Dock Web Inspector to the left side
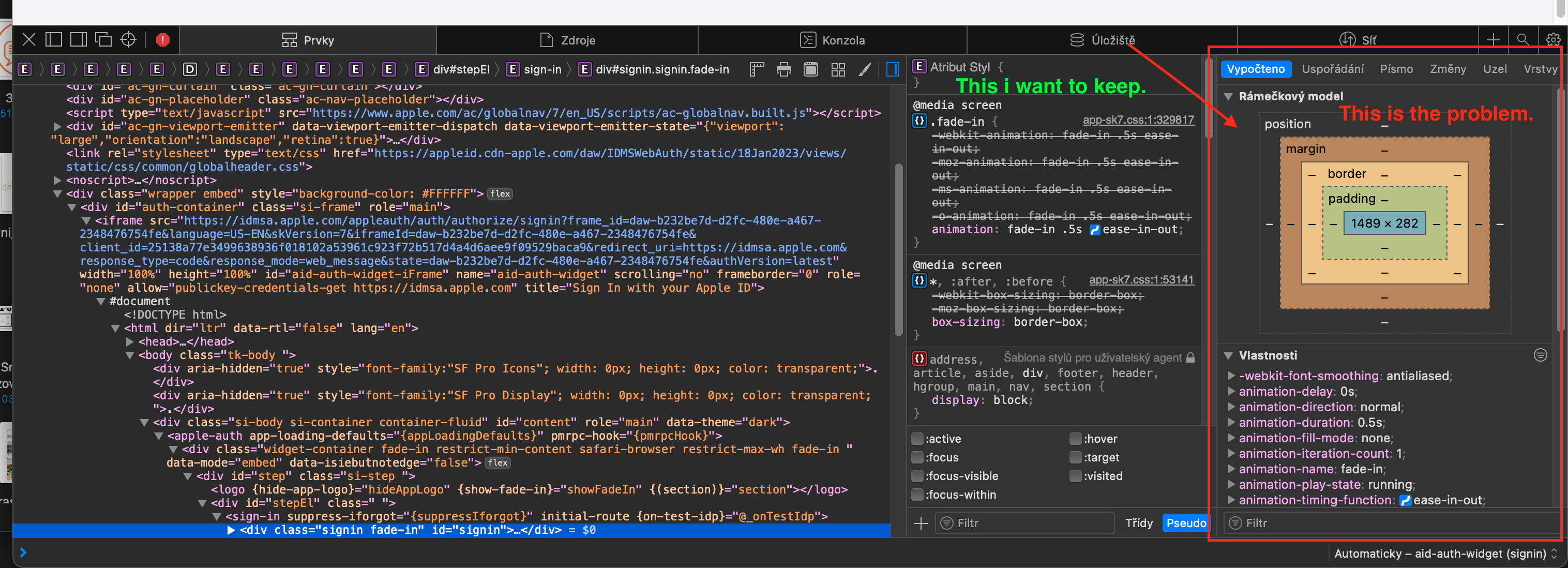The width and height of the screenshot is (1568, 568). coord(54,40)
